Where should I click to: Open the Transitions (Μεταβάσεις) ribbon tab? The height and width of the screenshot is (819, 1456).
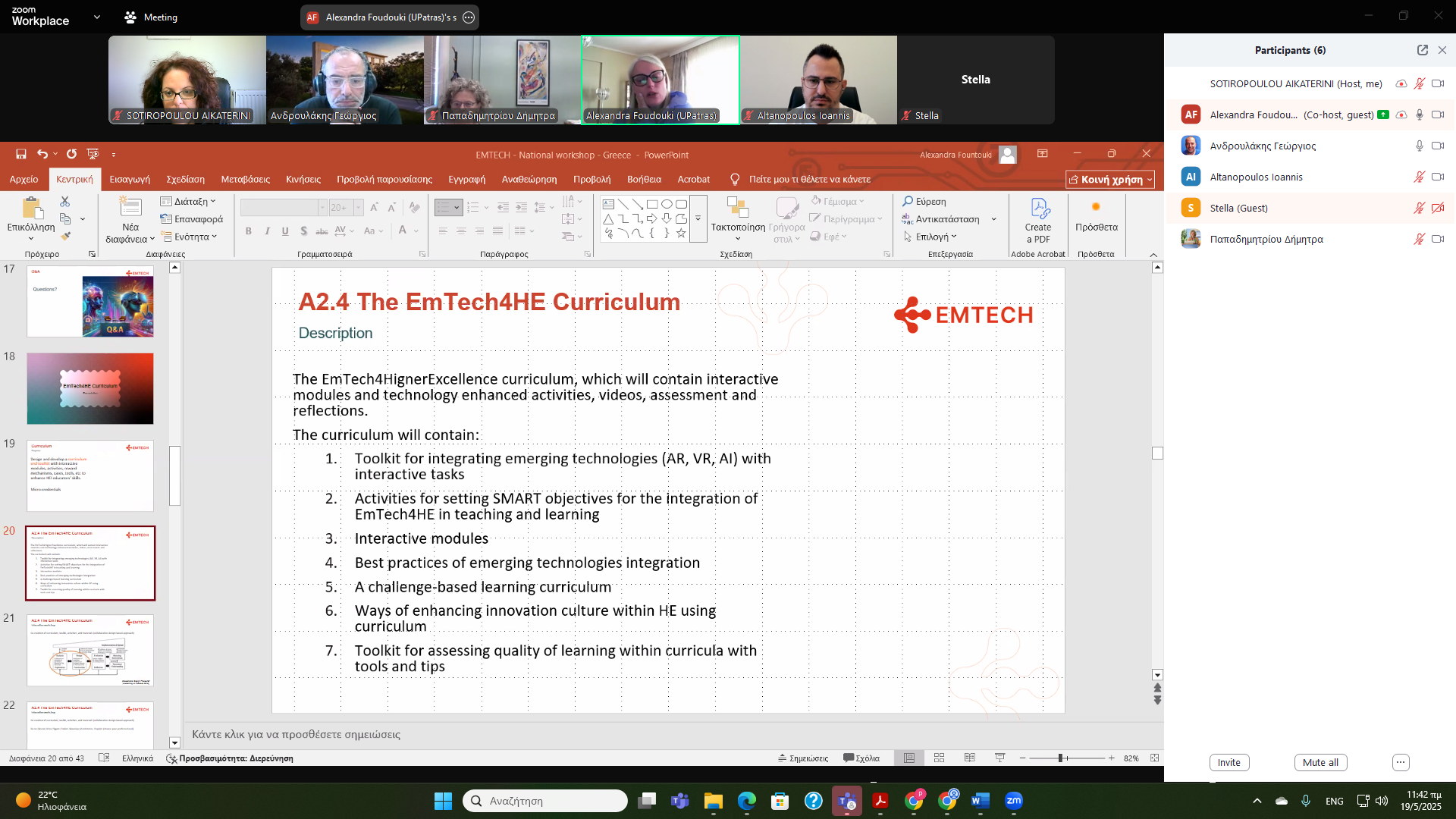pyautogui.click(x=245, y=180)
